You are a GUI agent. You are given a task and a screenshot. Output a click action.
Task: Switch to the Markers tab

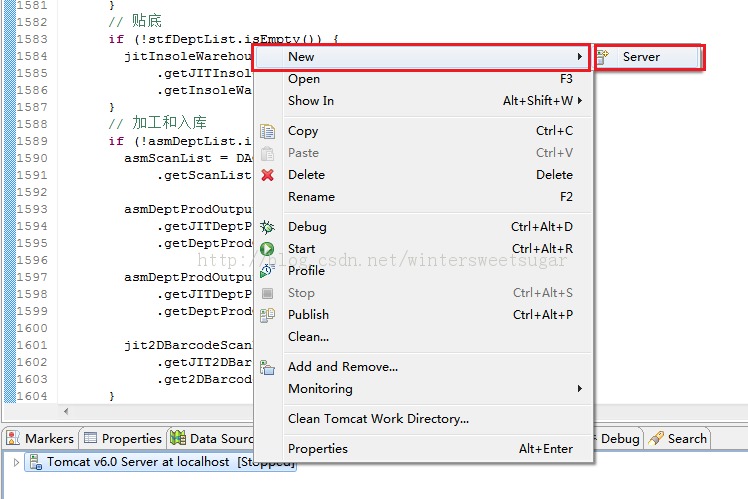[40, 438]
